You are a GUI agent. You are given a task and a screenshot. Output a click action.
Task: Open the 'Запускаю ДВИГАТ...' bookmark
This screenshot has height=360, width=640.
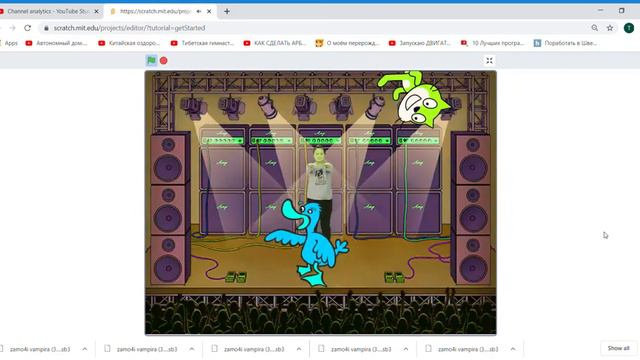click(x=420, y=43)
